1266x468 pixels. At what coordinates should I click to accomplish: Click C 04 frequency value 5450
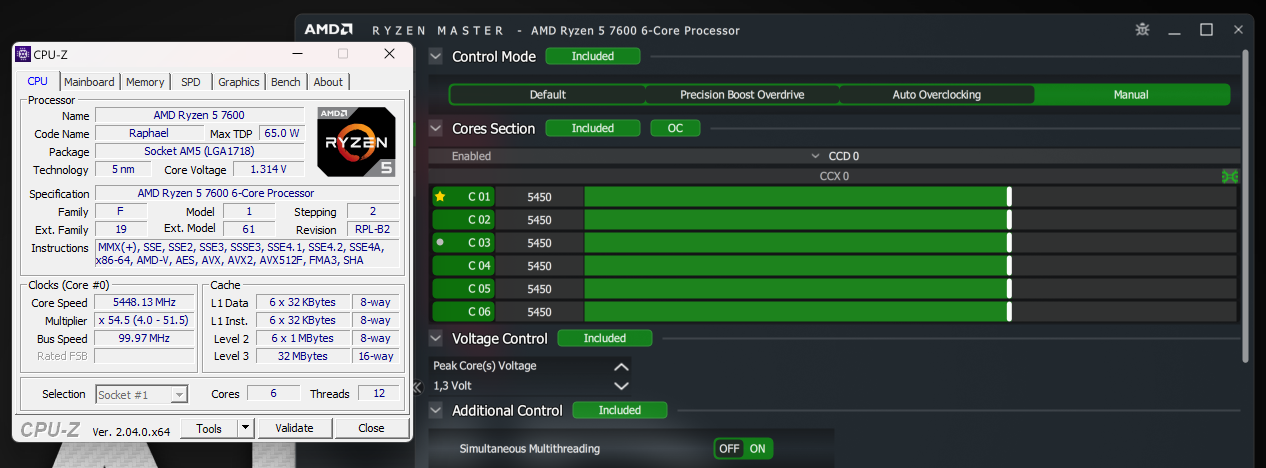tap(539, 266)
